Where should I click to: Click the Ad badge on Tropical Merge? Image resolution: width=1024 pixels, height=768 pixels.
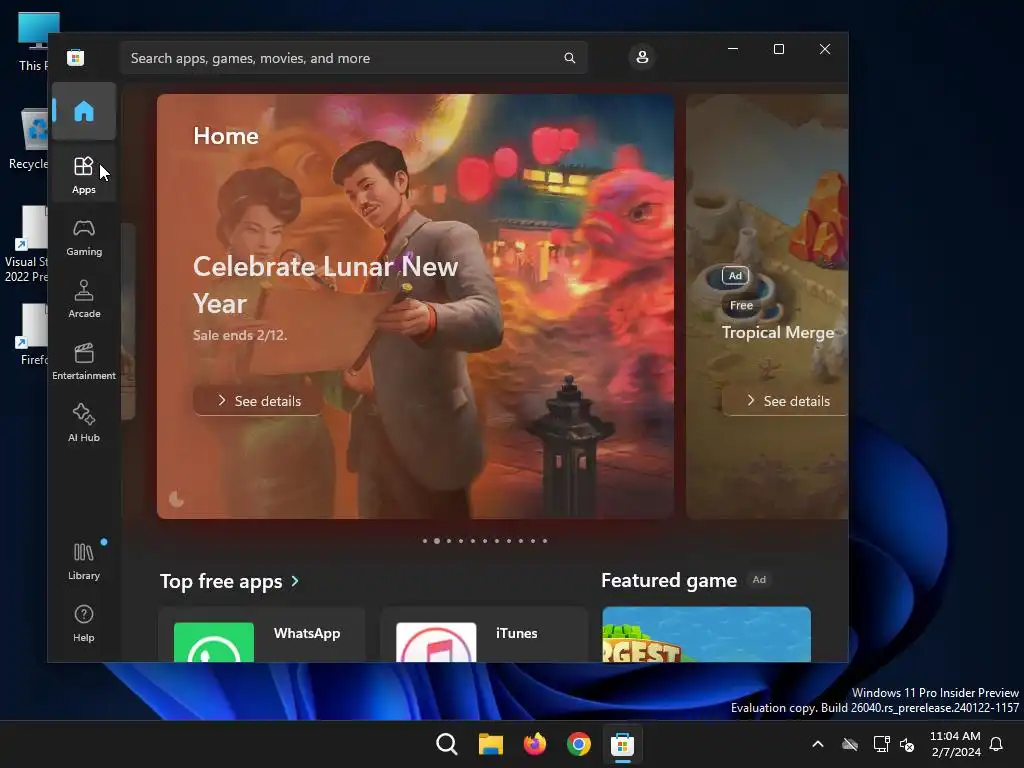tap(735, 276)
